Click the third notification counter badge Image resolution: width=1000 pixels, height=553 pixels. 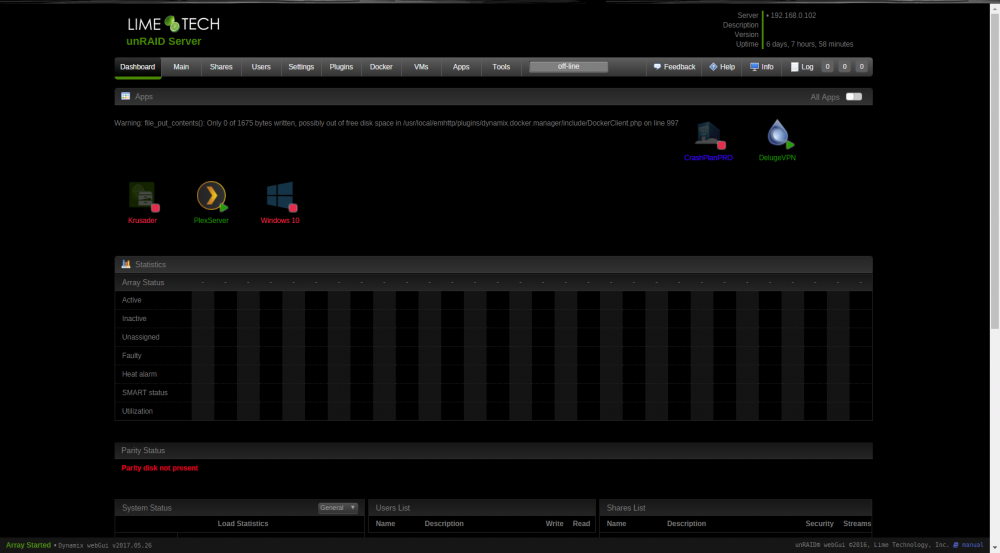click(862, 67)
